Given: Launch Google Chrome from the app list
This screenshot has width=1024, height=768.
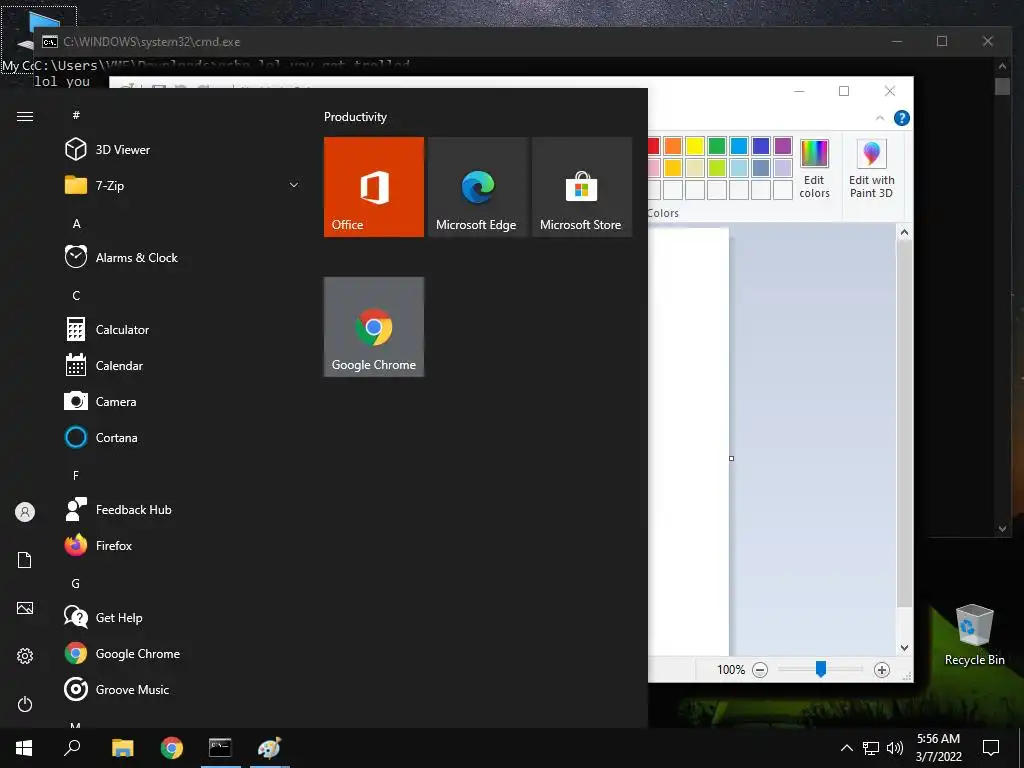Looking at the screenshot, I should pyautogui.click(x=122, y=653).
